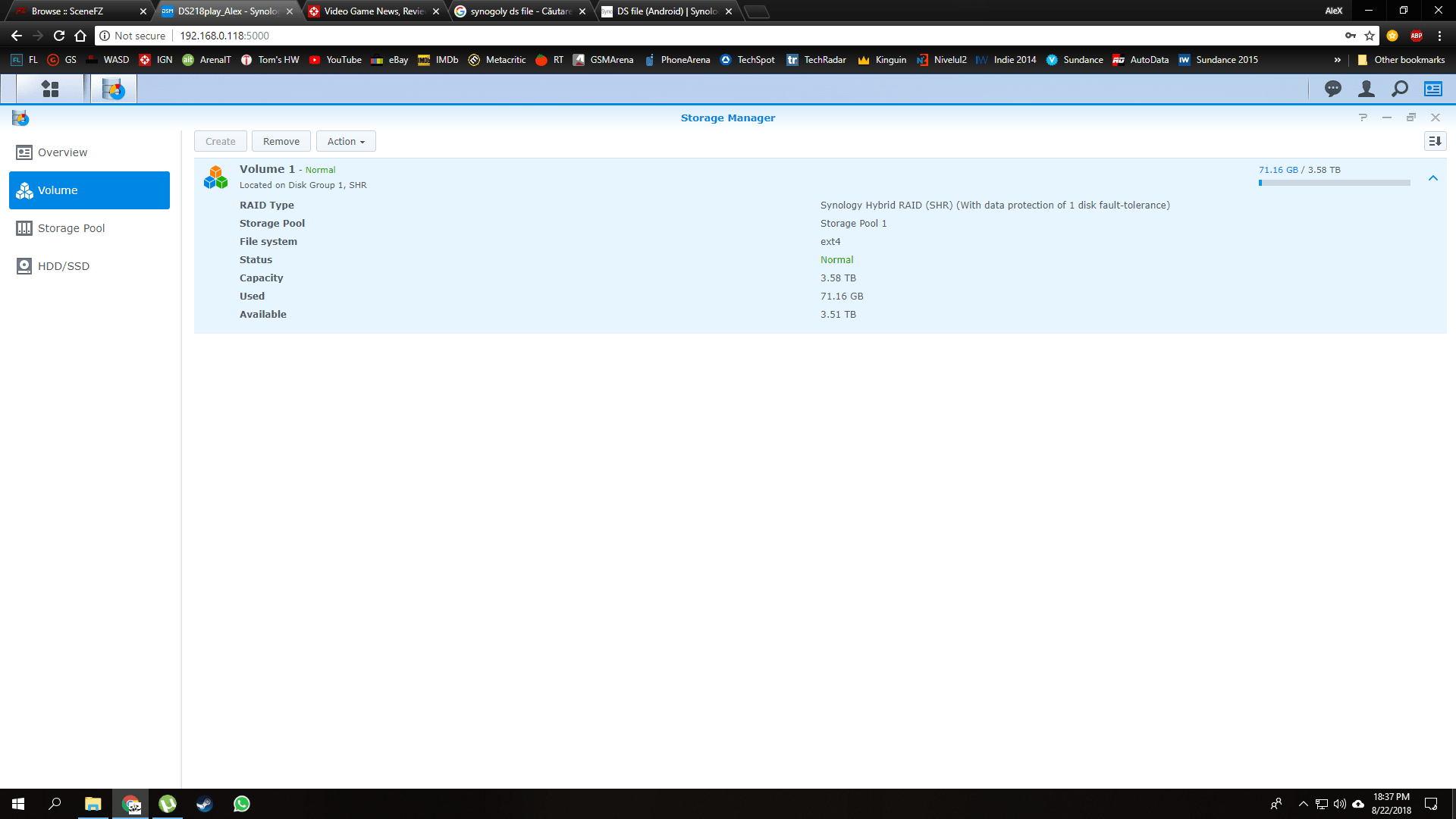
Task: Collapse the Volume 1 details chevron
Action: 1433,178
